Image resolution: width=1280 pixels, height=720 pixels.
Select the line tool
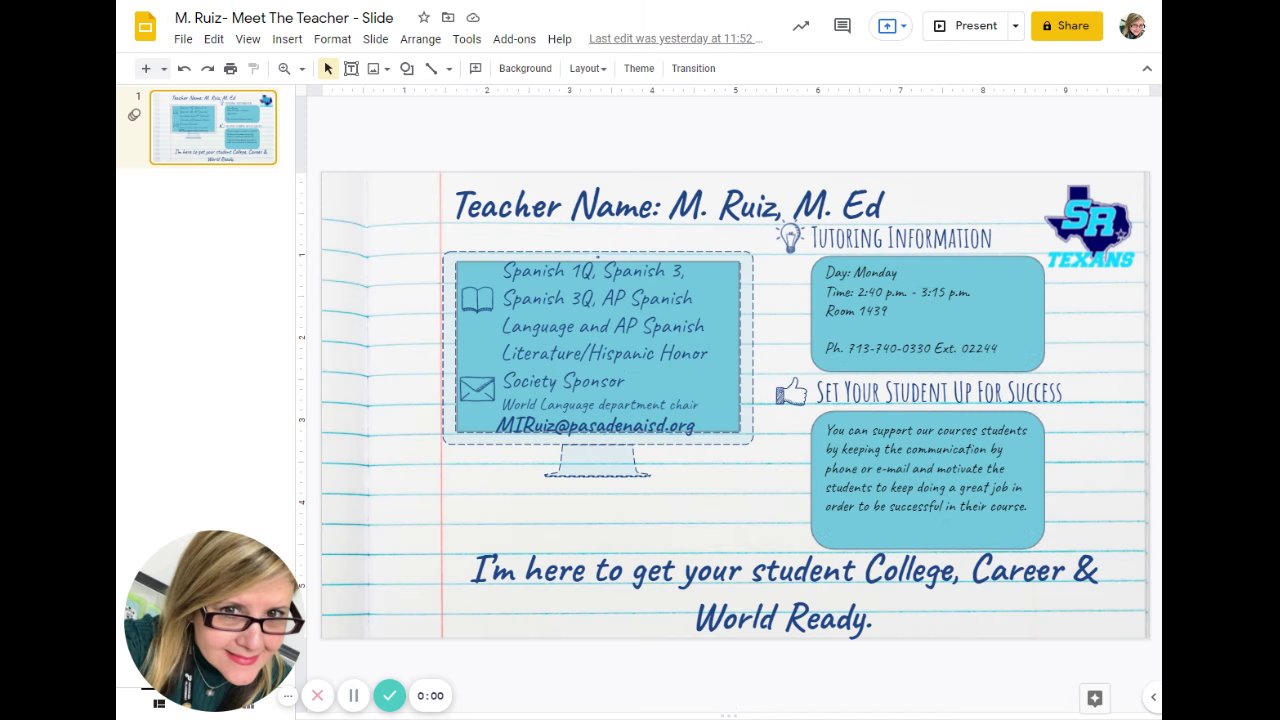point(431,69)
